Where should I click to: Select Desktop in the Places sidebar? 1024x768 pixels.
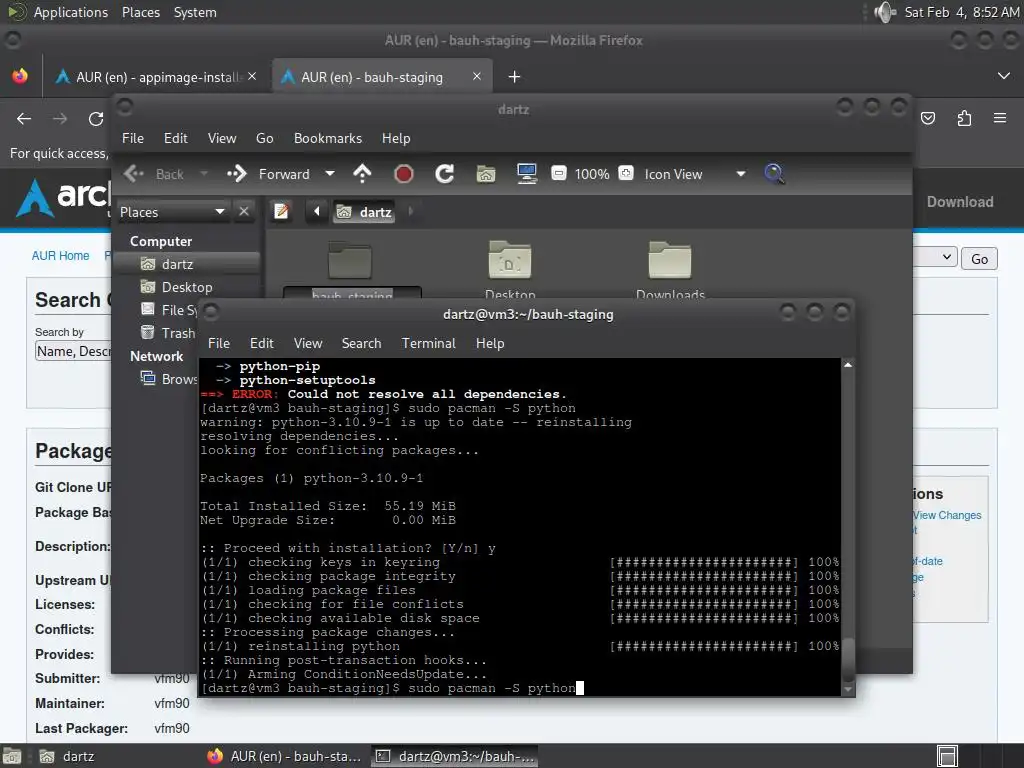click(x=187, y=287)
